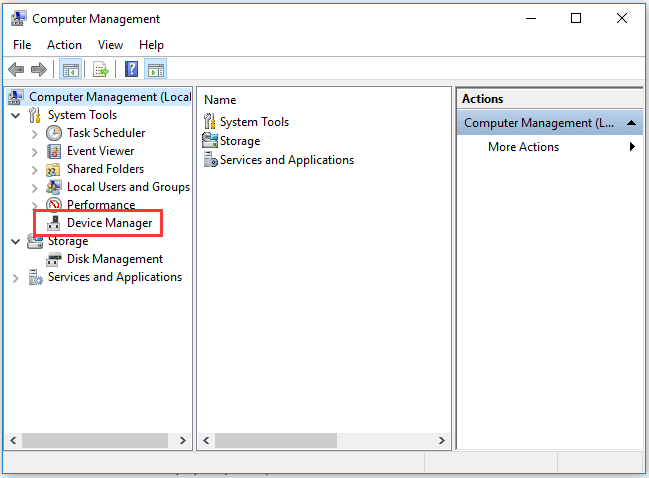Click the Forward arrow toolbar icon
The image size is (649, 478).
tap(39, 69)
